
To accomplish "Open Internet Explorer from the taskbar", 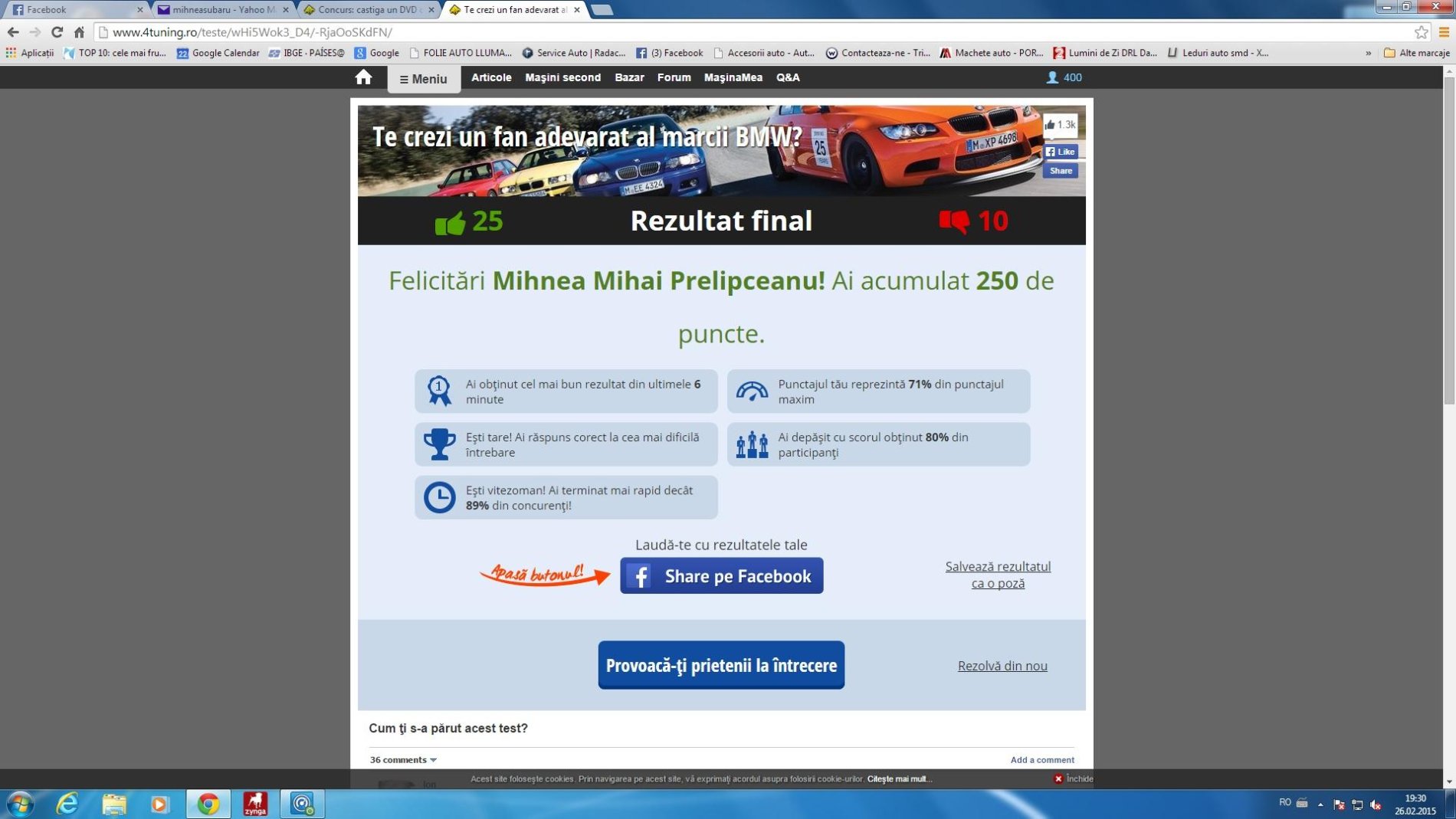I will pyautogui.click(x=67, y=804).
